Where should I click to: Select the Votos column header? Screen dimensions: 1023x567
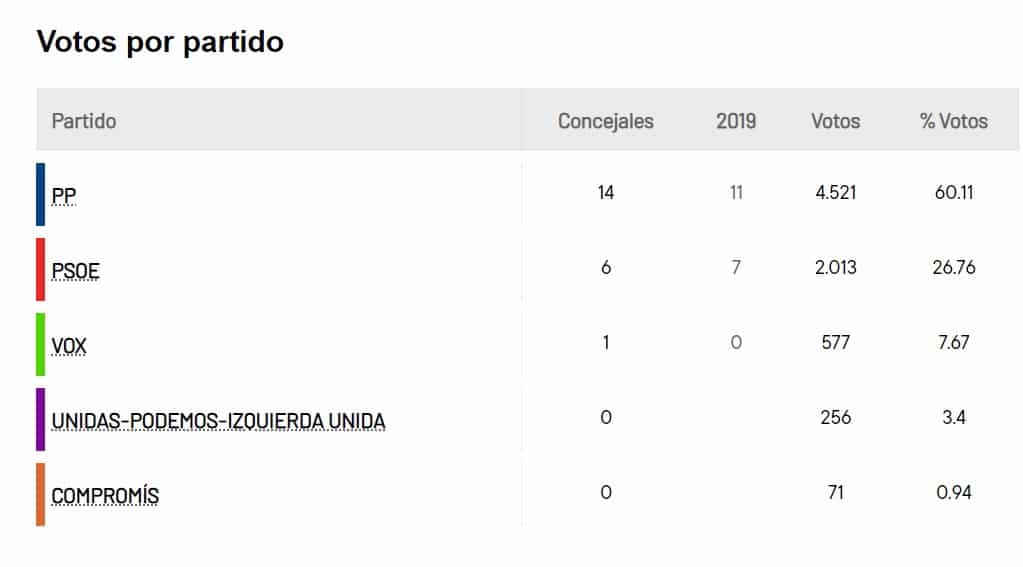point(835,121)
